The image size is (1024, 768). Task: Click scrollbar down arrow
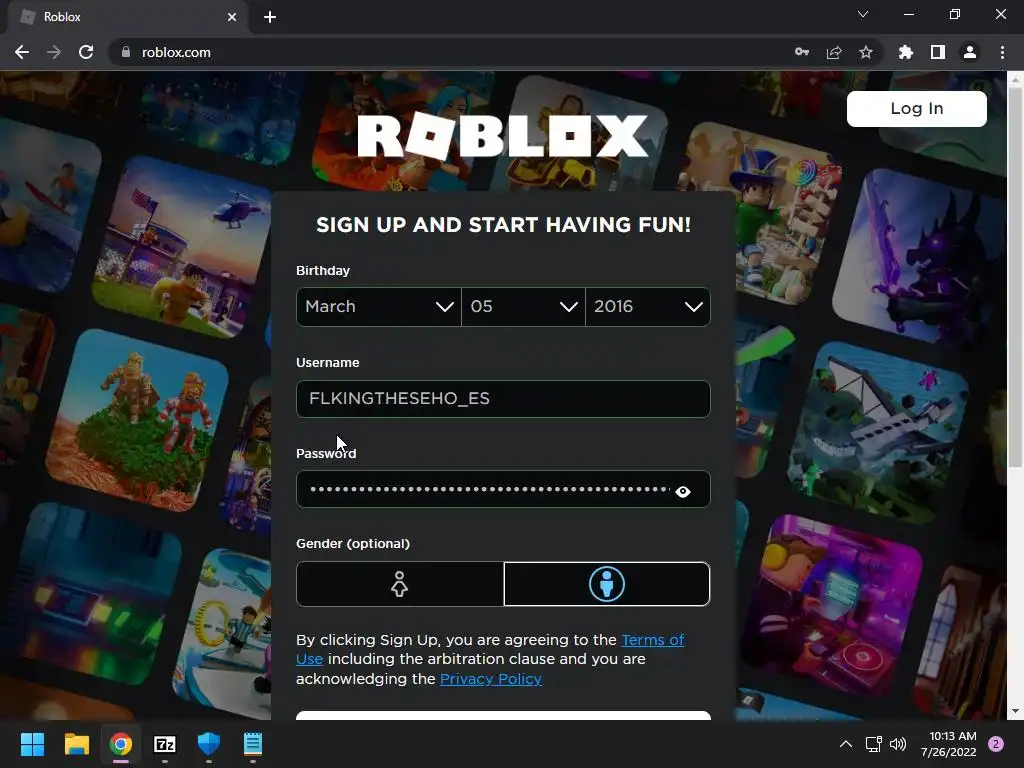[x=1015, y=711]
